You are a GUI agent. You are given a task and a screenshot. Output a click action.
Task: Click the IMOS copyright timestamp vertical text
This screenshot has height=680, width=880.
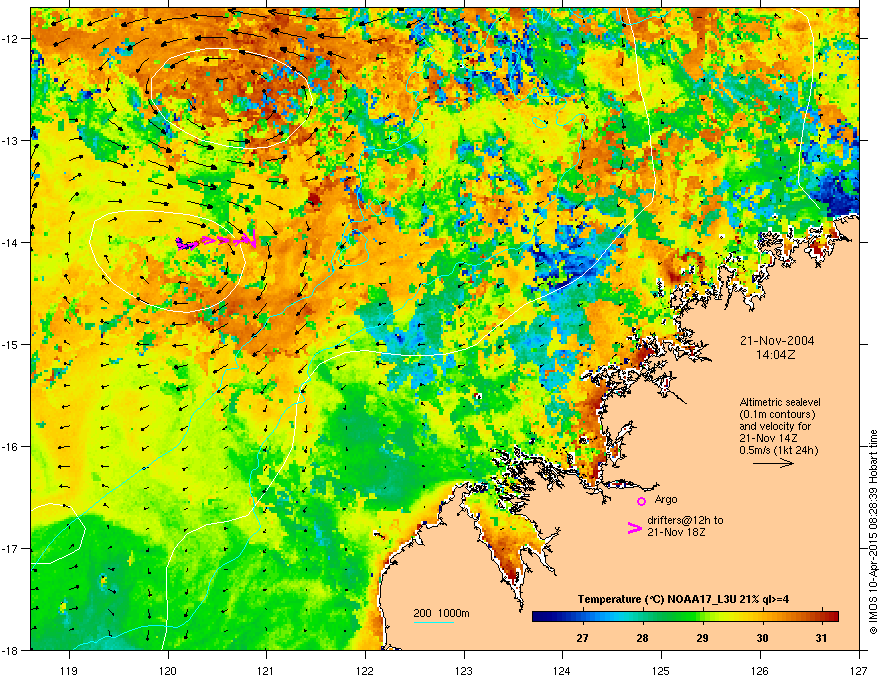pyautogui.click(x=873, y=532)
